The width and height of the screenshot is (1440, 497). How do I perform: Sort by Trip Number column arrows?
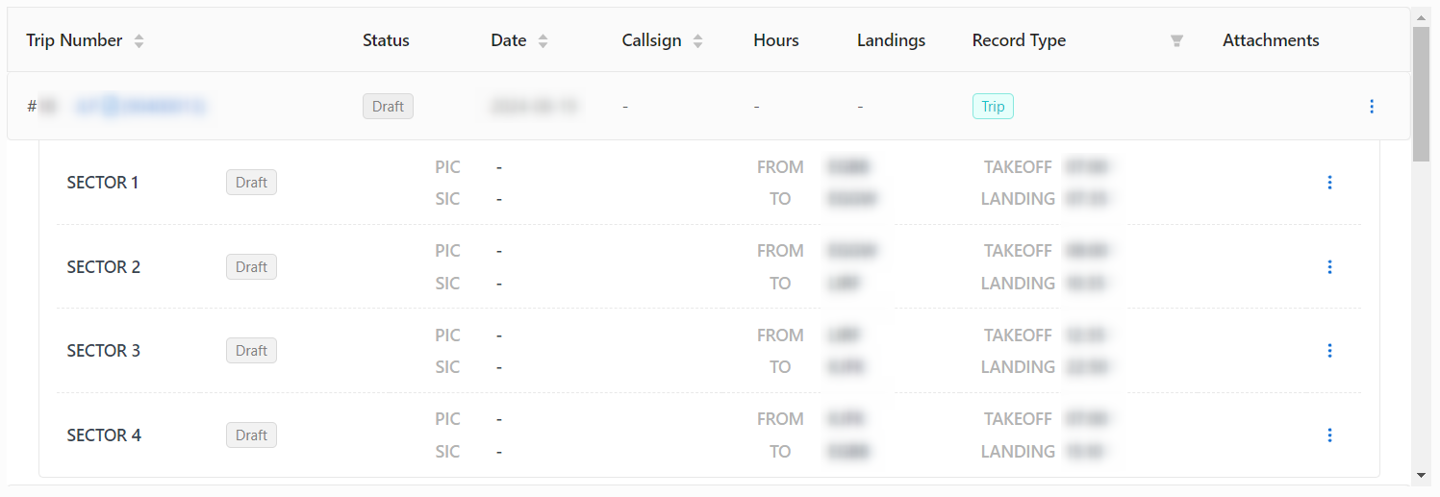pos(139,41)
